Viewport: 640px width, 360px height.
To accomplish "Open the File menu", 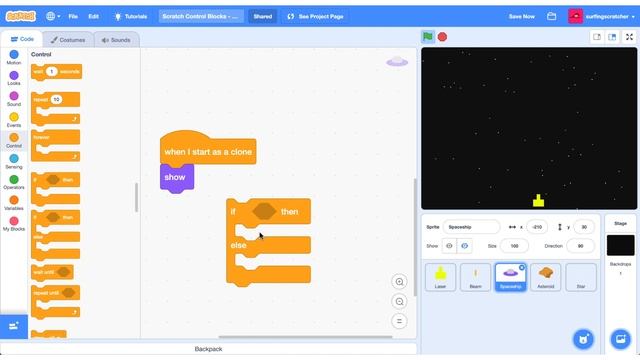I will coord(73,16).
